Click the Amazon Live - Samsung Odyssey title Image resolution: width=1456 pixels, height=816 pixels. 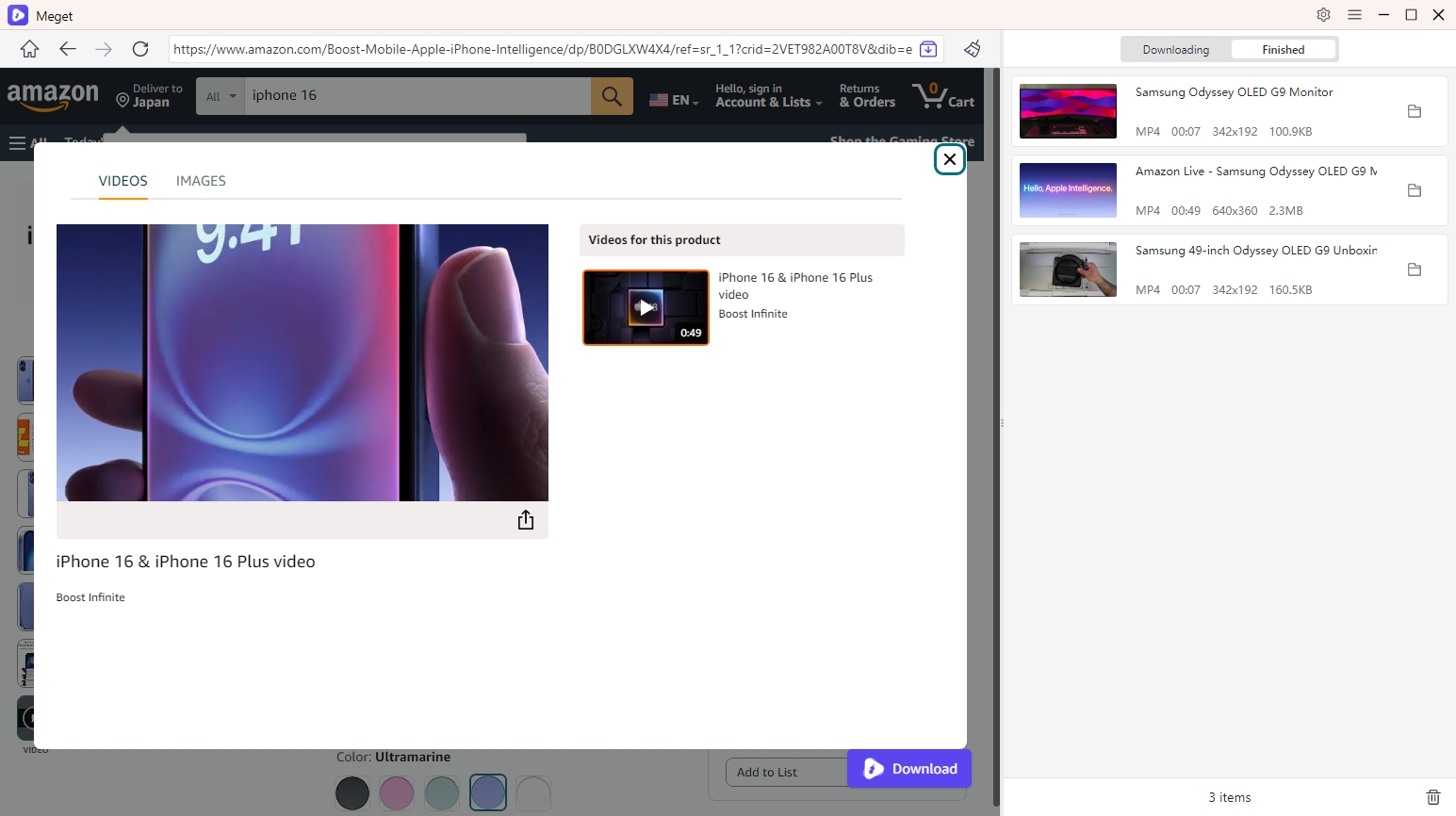(x=1256, y=171)
